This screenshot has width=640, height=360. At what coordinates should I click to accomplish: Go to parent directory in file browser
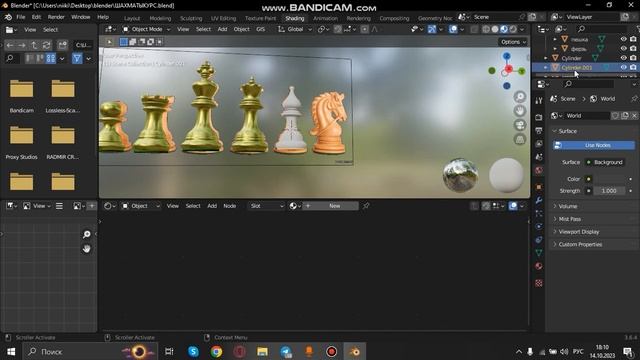coord(34,45)
